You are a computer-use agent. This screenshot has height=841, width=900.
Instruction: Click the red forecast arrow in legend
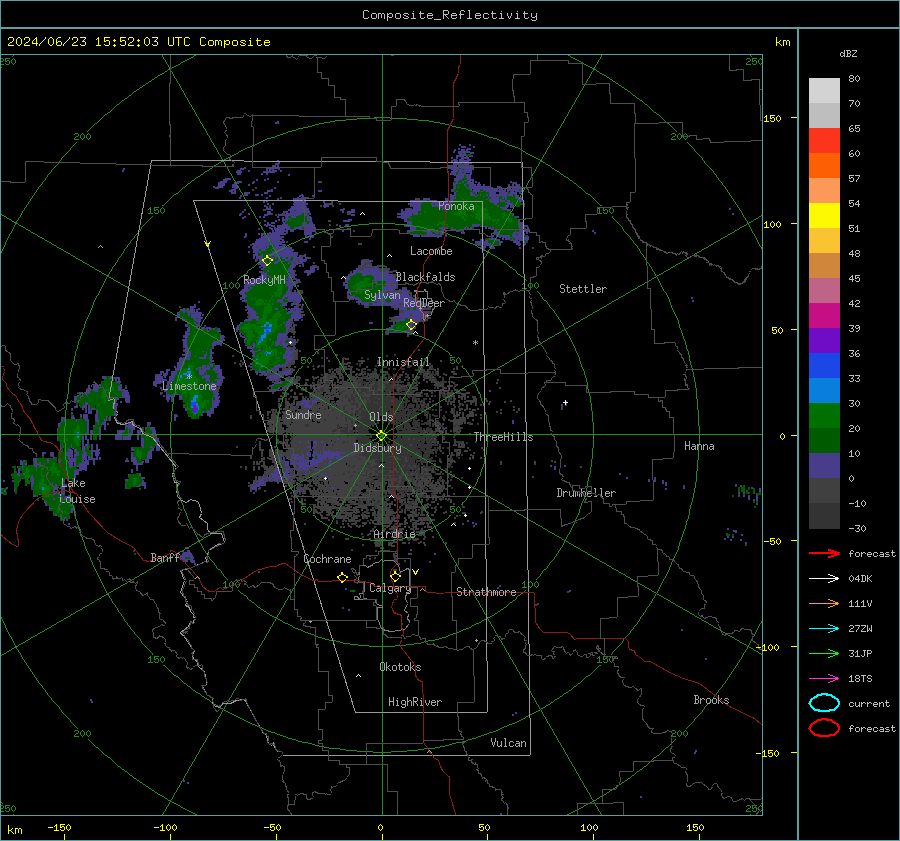(824, 553)
